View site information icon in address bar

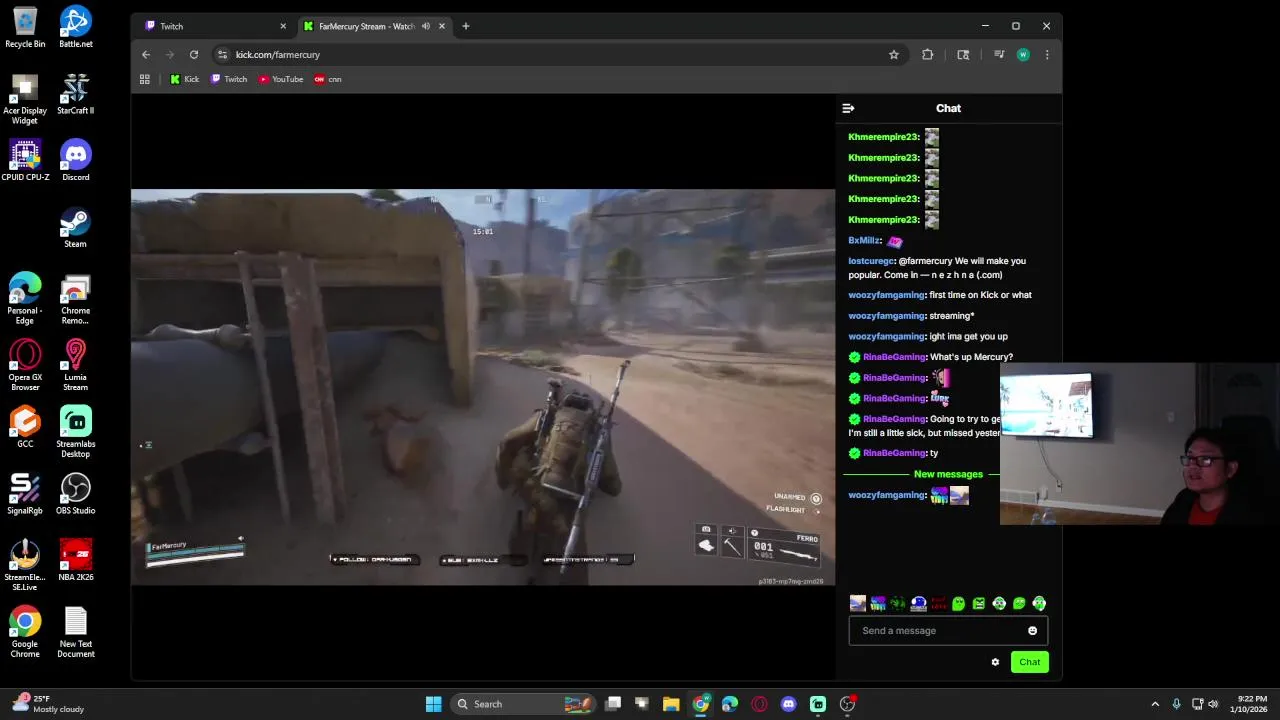point(222,54)
